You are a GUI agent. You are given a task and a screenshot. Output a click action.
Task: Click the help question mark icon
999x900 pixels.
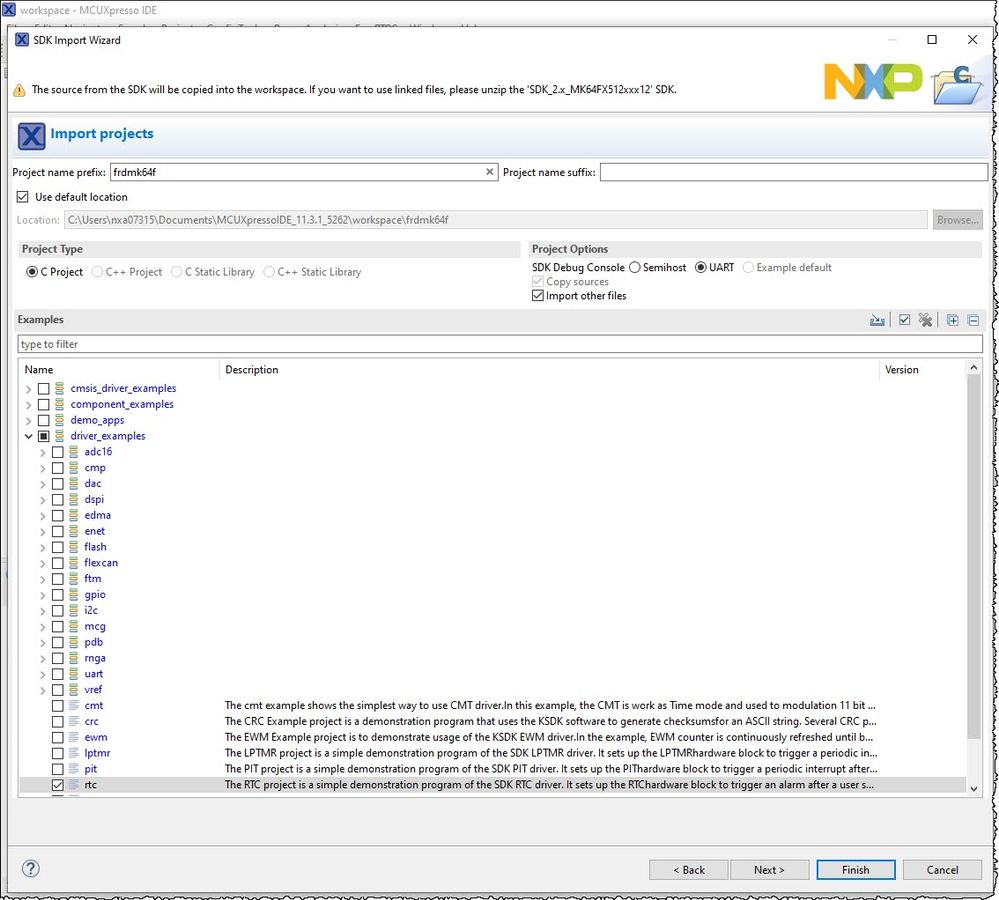[31, 868]
